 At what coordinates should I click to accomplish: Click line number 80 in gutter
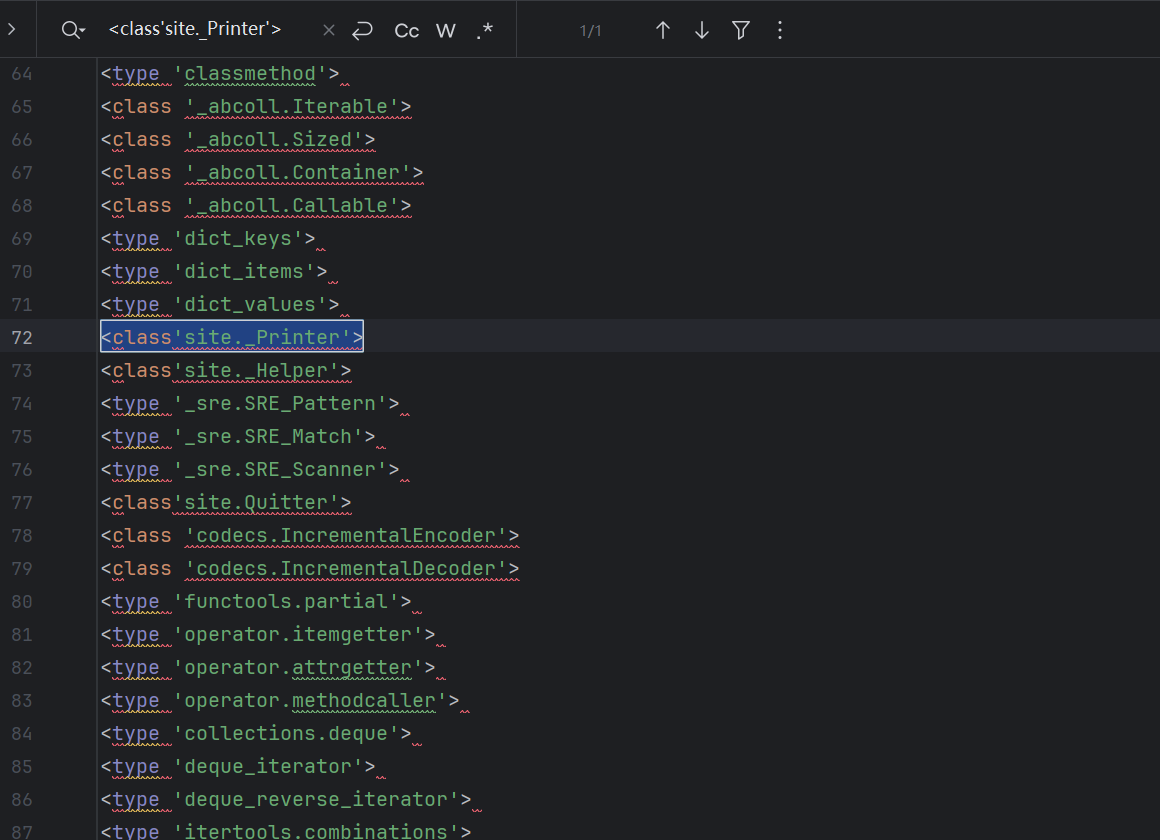pyautogui.click(x=22, y=602)
